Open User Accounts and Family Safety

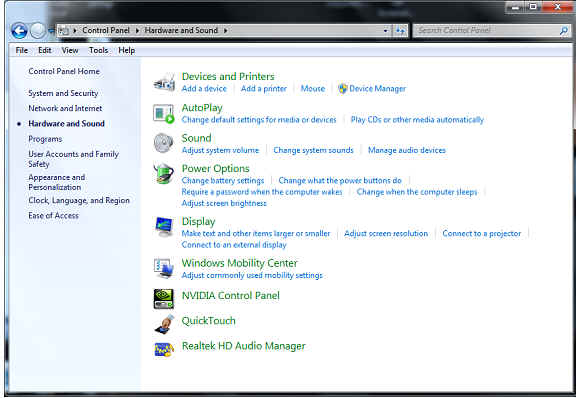pos(73,159)
